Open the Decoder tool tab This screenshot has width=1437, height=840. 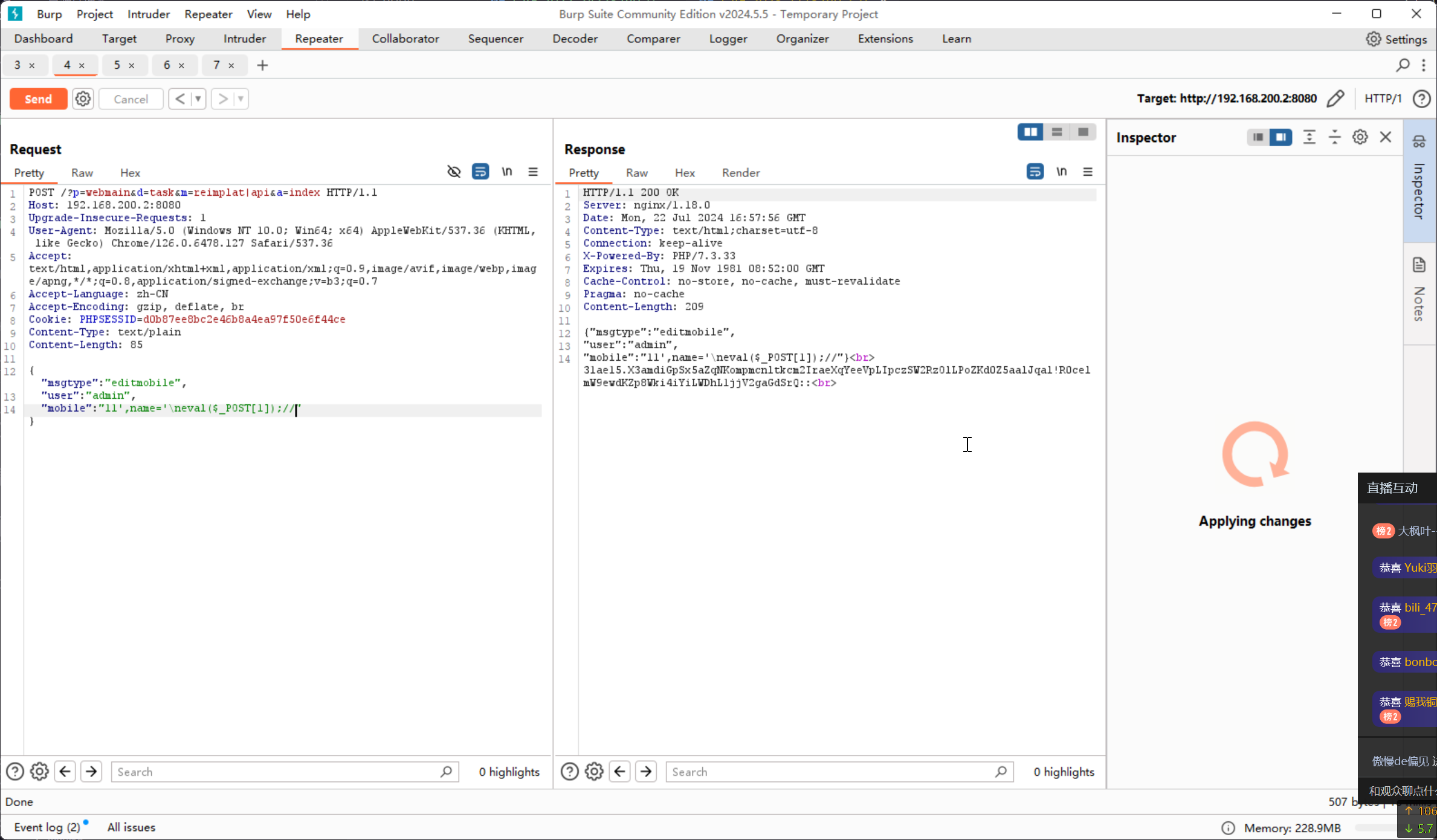pyautogui.click(x=575, y=39)
